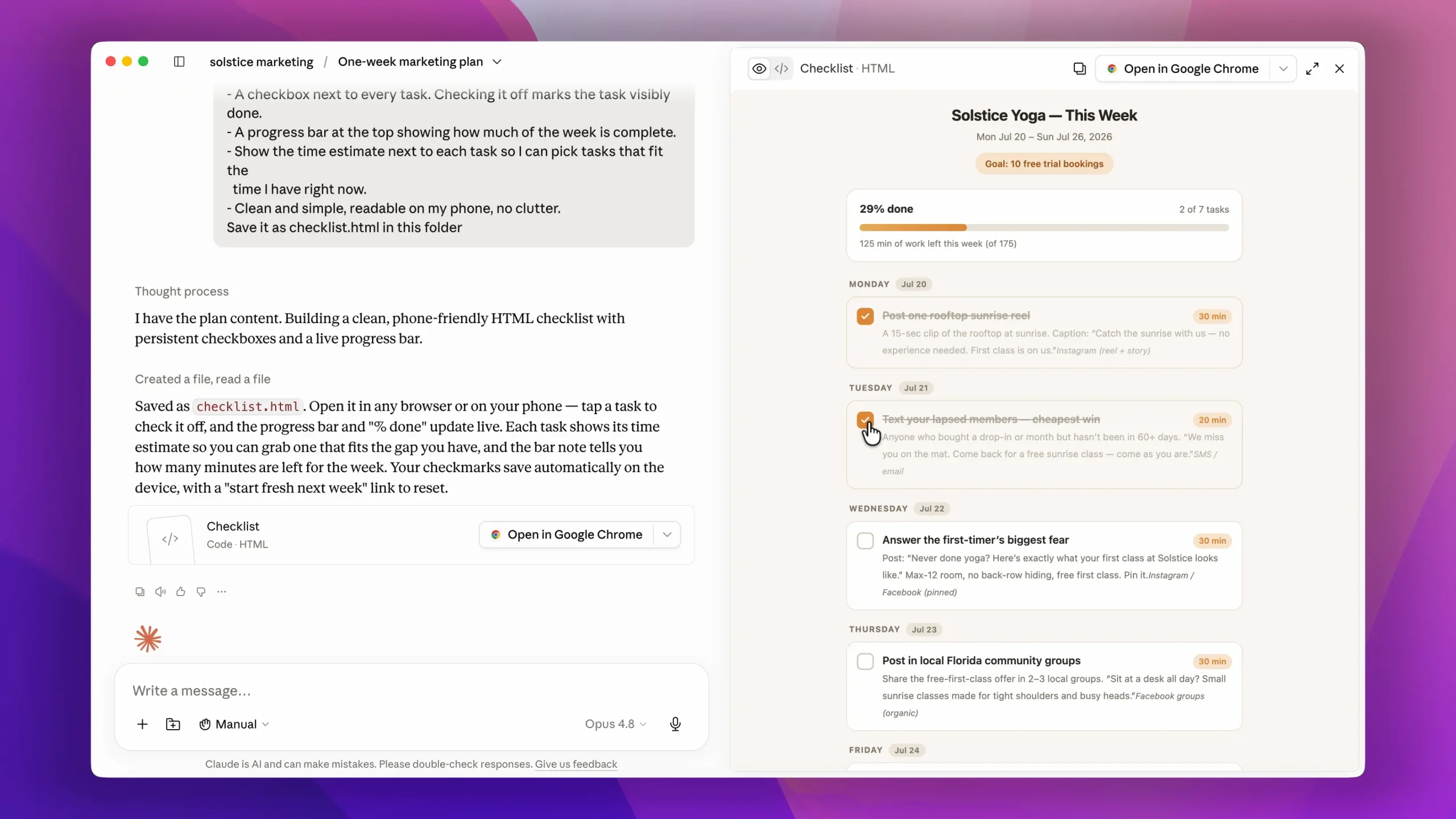The image size is (1456, 819).
Task: Switch to preview eye view
Action: (759, 69)
